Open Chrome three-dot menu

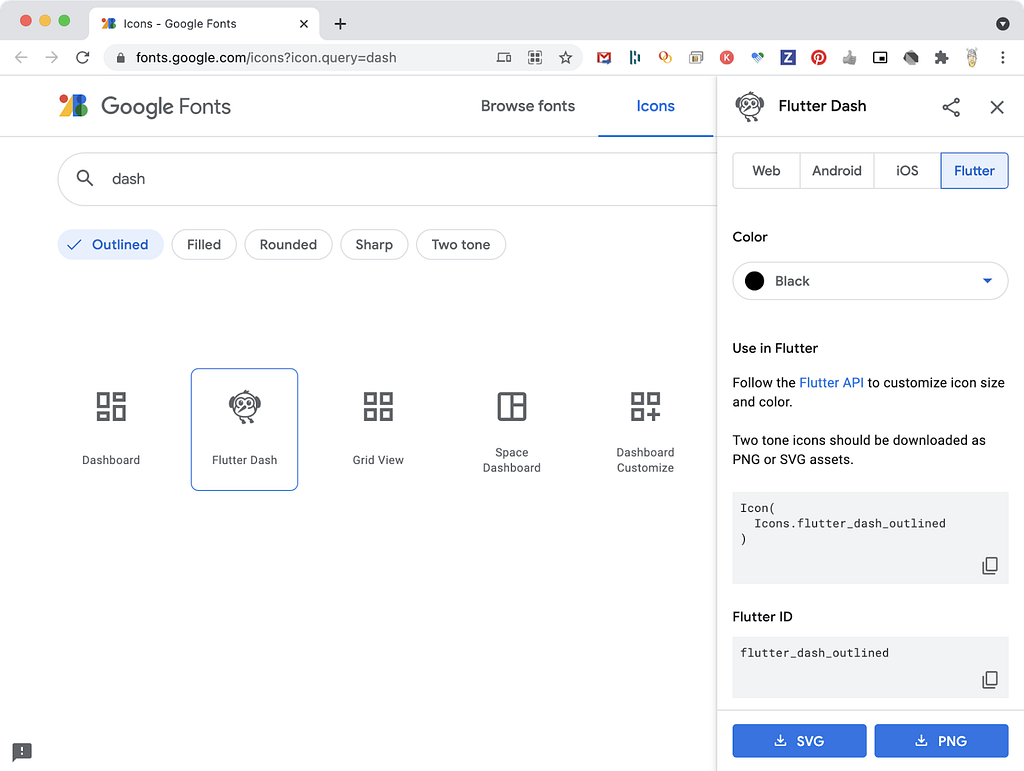coord(1002,57)
